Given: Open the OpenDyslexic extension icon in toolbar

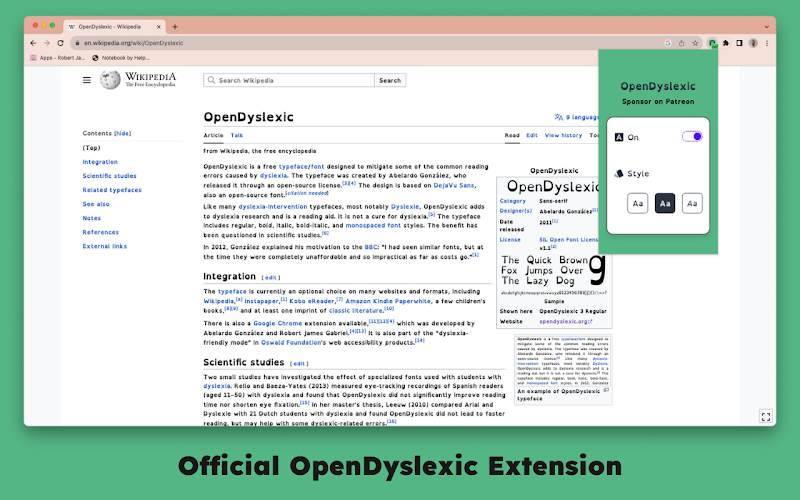Looking at the screenshot, I should pos(712,43).
